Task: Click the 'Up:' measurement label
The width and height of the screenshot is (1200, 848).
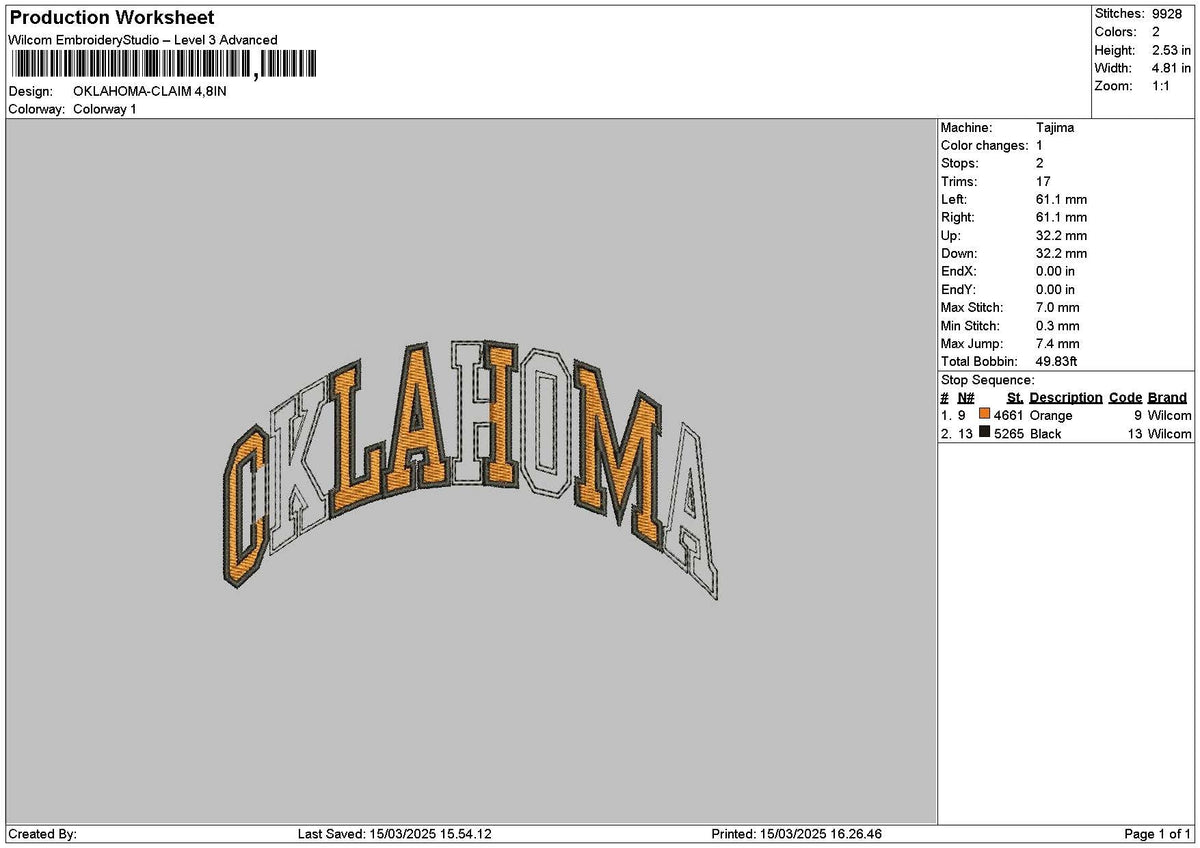Action: point(951,236)
